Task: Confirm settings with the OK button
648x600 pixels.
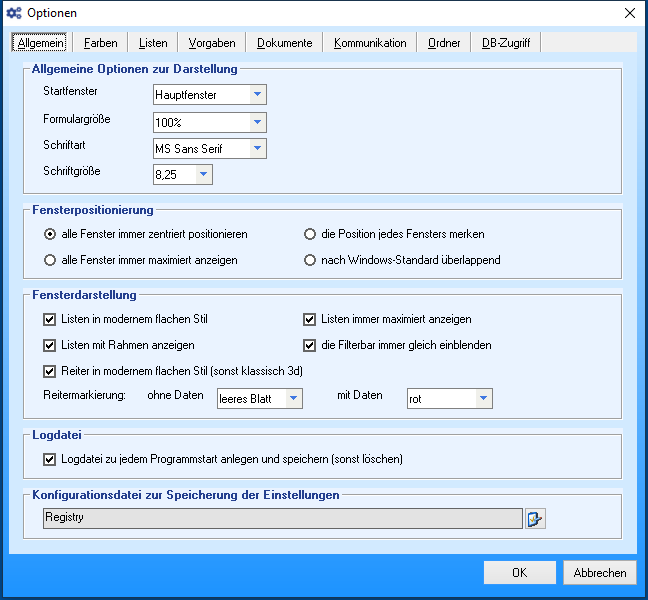Action: (519, 573)
